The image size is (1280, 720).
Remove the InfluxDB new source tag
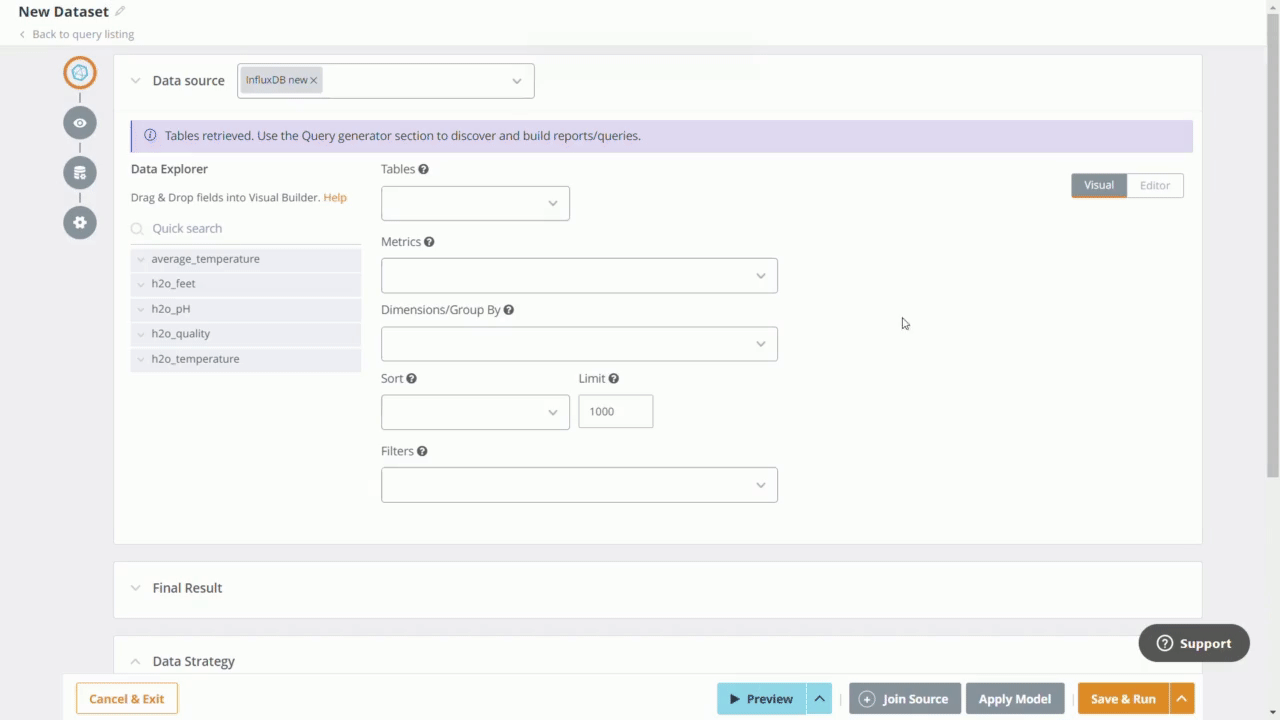313,79
